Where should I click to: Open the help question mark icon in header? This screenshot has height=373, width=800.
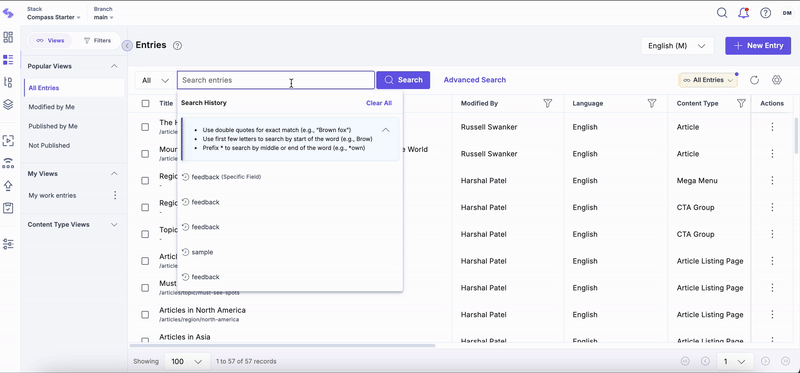coord(765,13)
